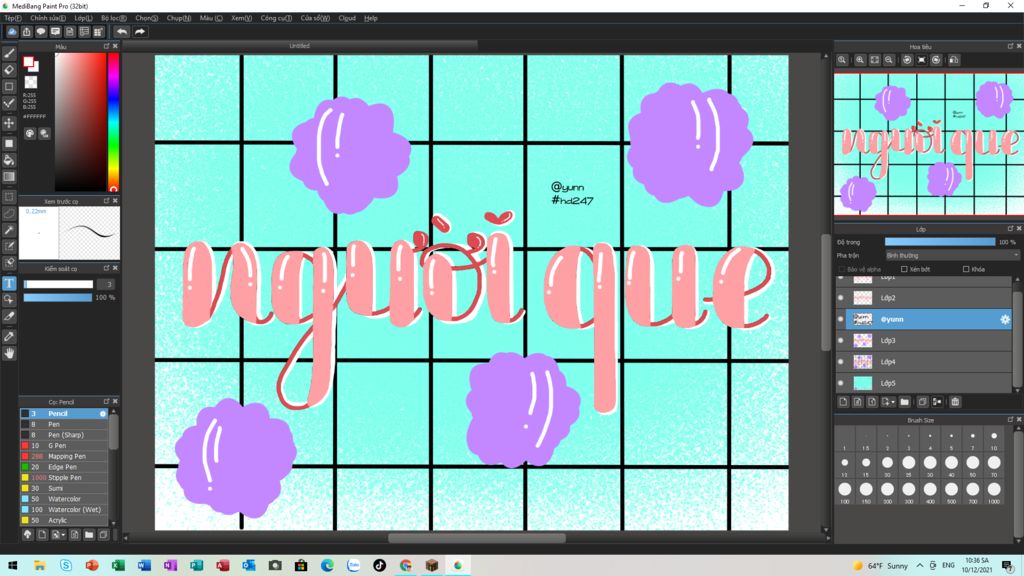Hide the Lớp2 layer visibility dot
This screenshot has width=1024, height=576.
tap(841, 298)
